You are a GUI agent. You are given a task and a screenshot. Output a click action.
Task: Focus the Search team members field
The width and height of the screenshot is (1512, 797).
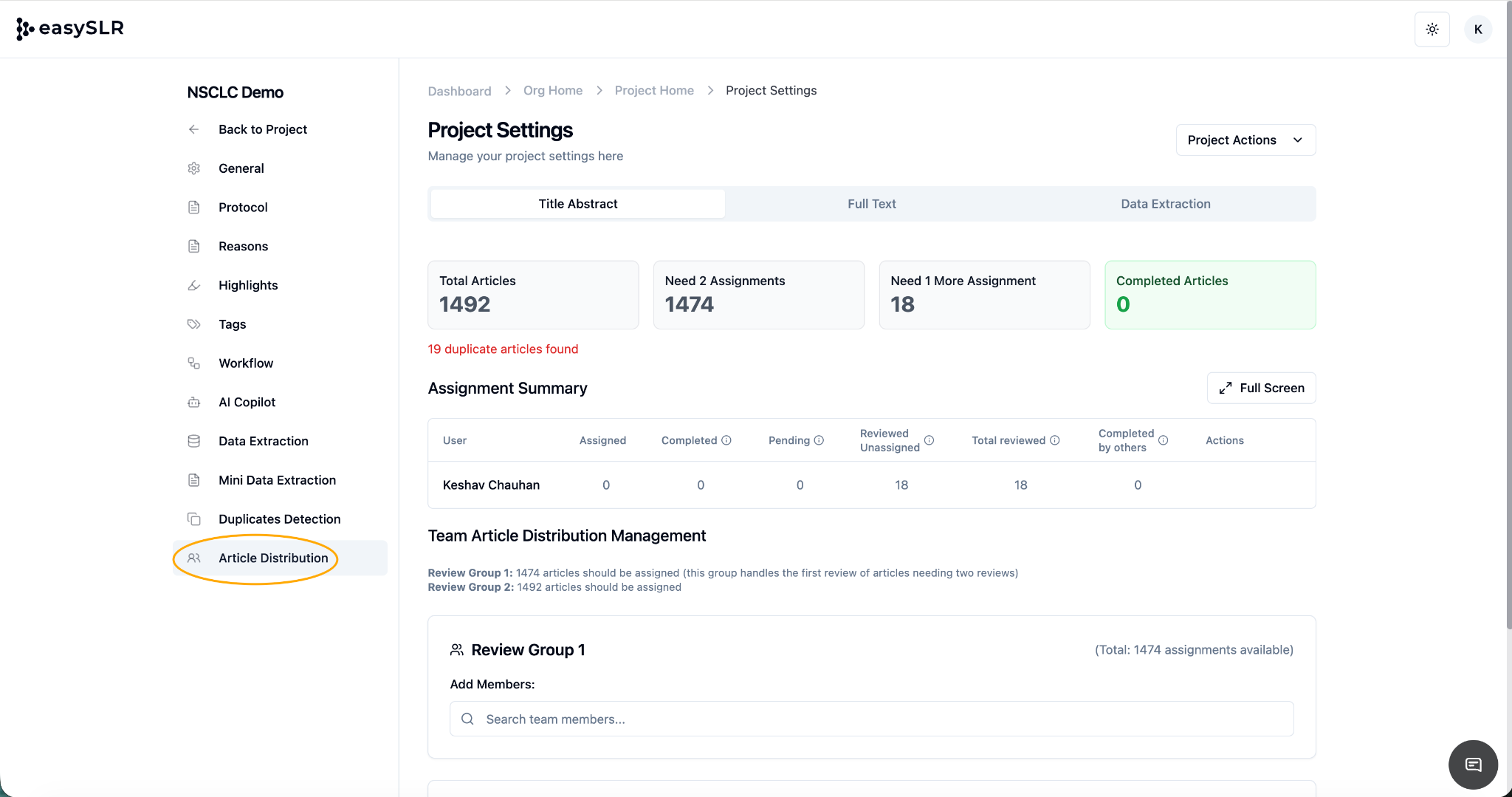coord(871,719)
